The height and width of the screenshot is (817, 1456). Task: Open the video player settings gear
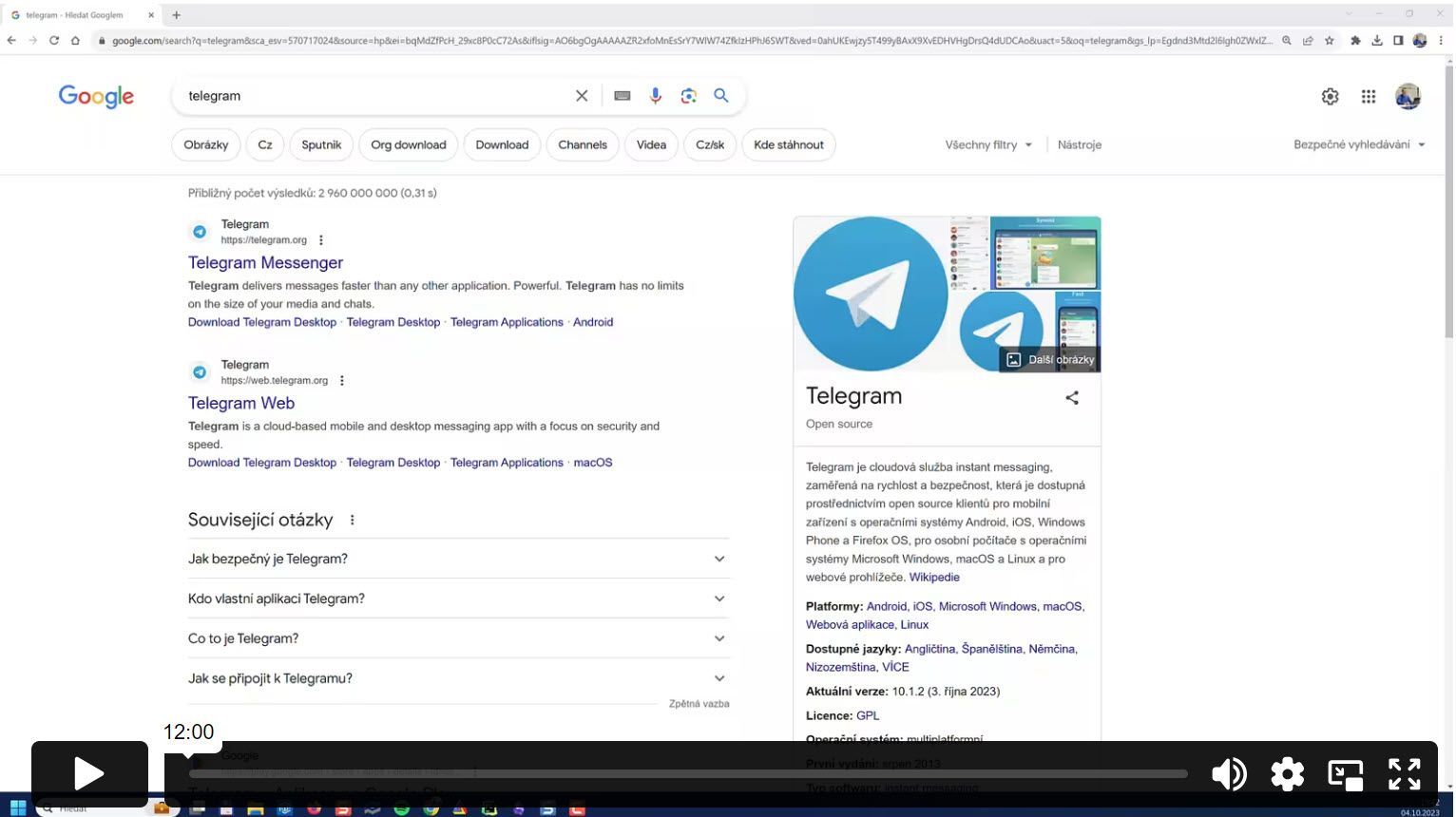point(1287,774)
